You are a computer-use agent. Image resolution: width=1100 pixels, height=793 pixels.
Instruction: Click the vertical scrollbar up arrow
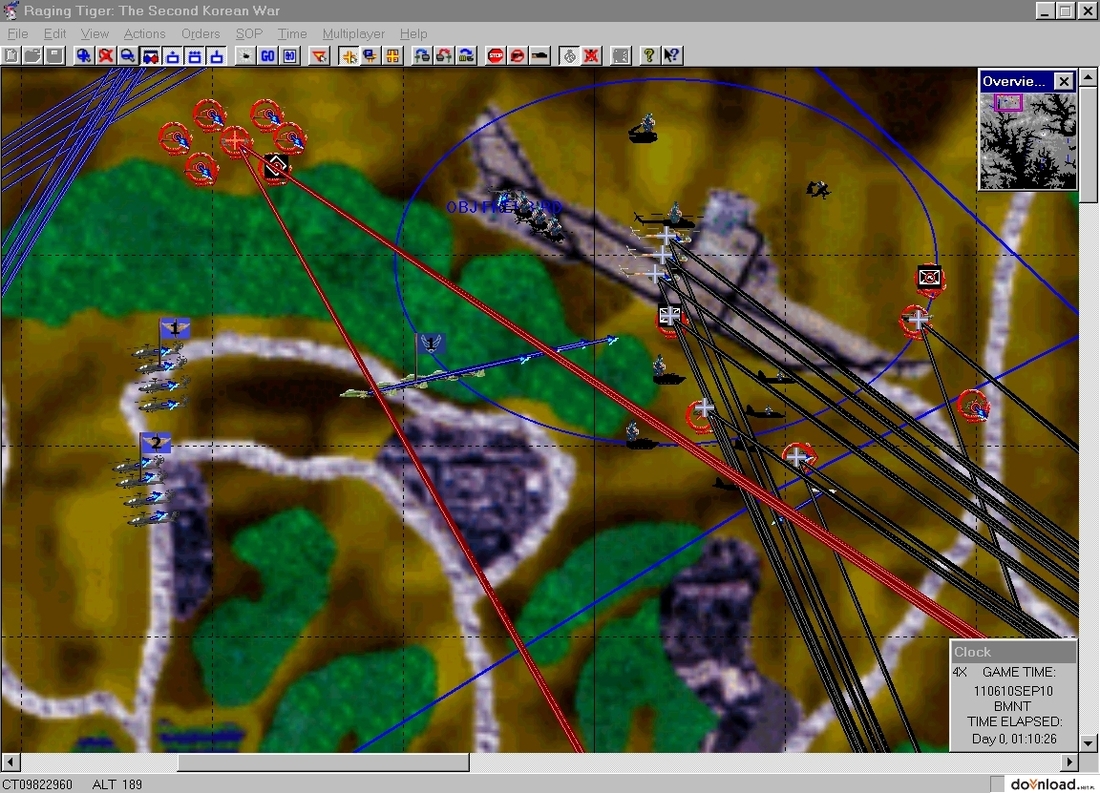tap(1088, 76)
